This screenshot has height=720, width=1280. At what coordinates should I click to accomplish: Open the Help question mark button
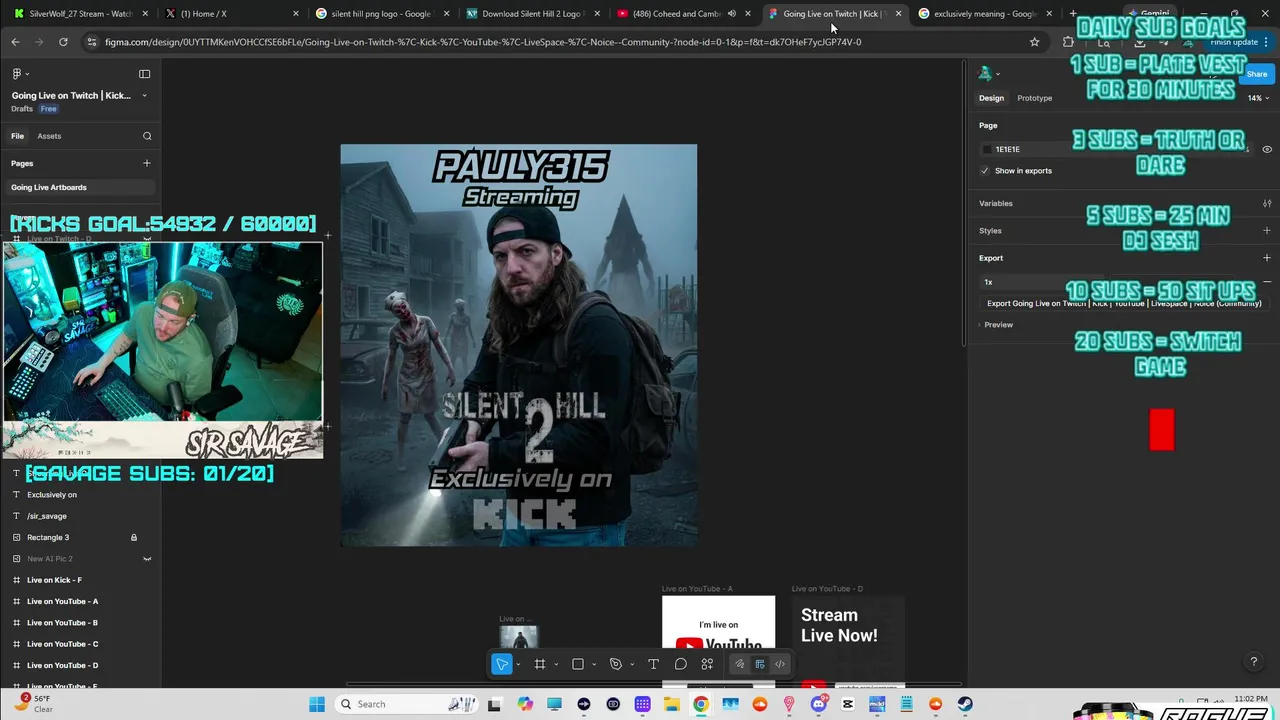[1254, 662]
